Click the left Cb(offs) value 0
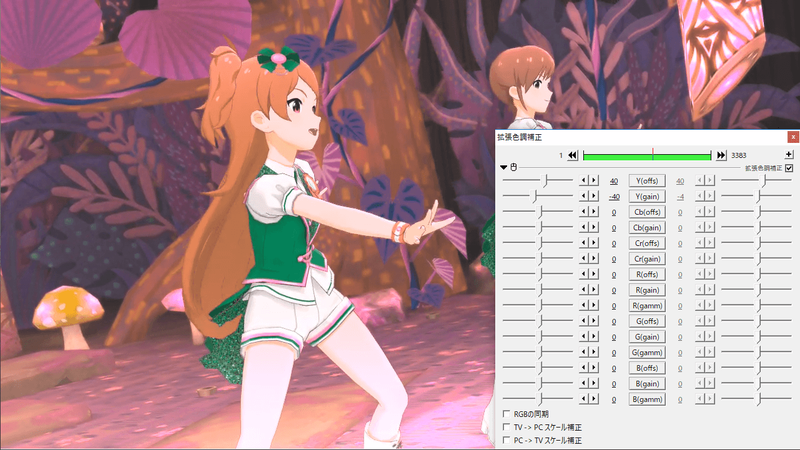 614,212
